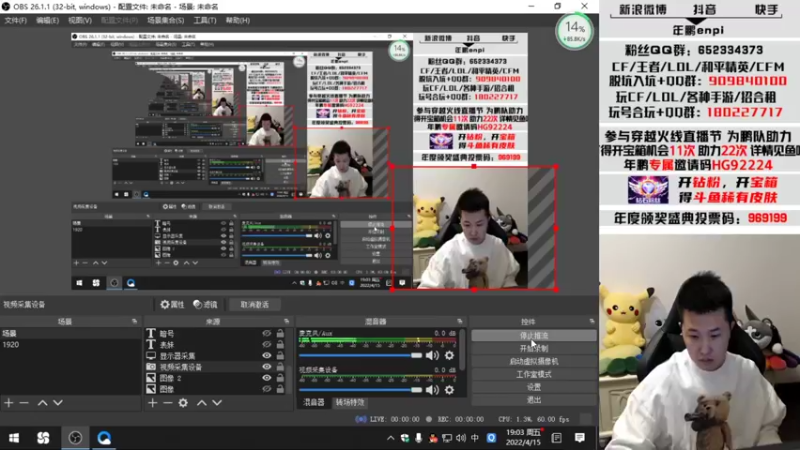Screen dimensions: 800x450
Task: Adjust 麦克风/Aux volume slider
Action: coord(360,355)
